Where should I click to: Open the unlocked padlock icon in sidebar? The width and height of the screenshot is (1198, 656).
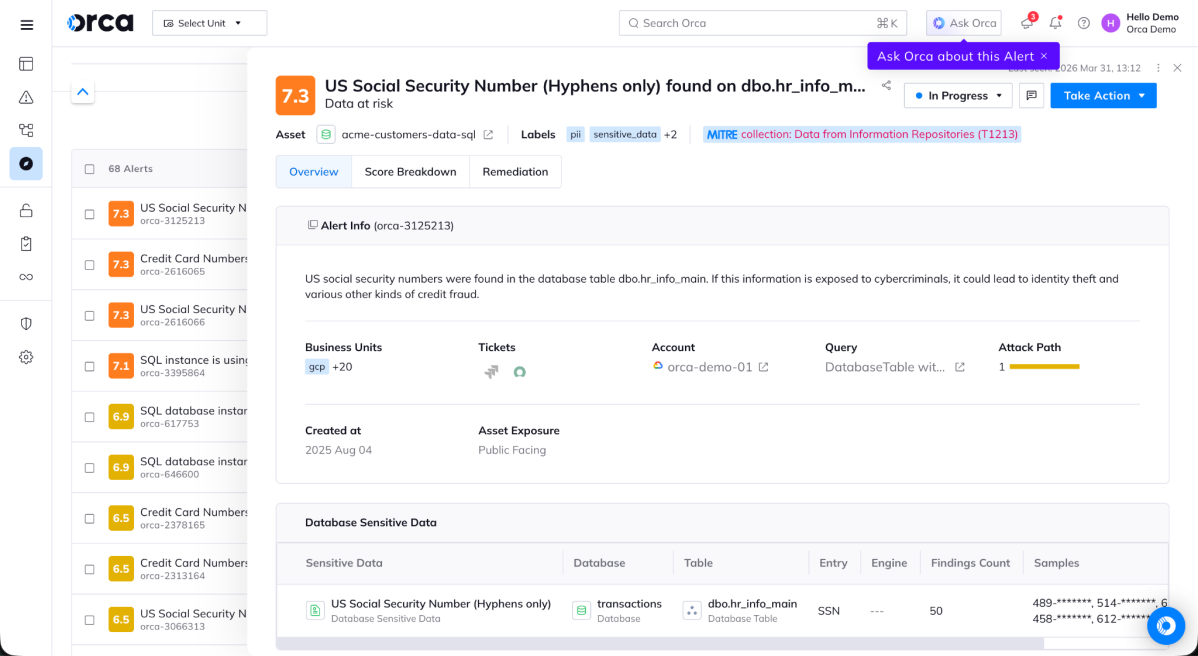click(26, 210)
